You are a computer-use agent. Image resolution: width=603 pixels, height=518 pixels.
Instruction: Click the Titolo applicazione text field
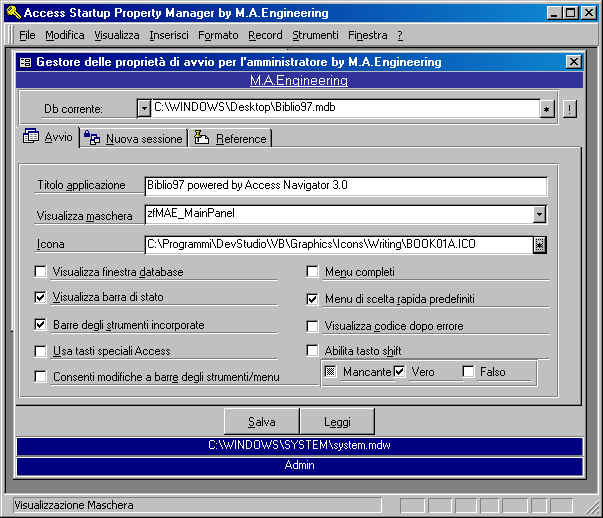(345, 186)
